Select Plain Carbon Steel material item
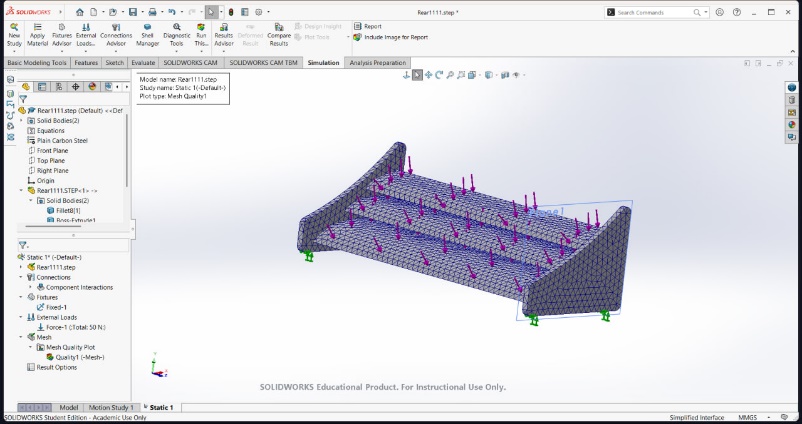 click(x=57, y=141)
